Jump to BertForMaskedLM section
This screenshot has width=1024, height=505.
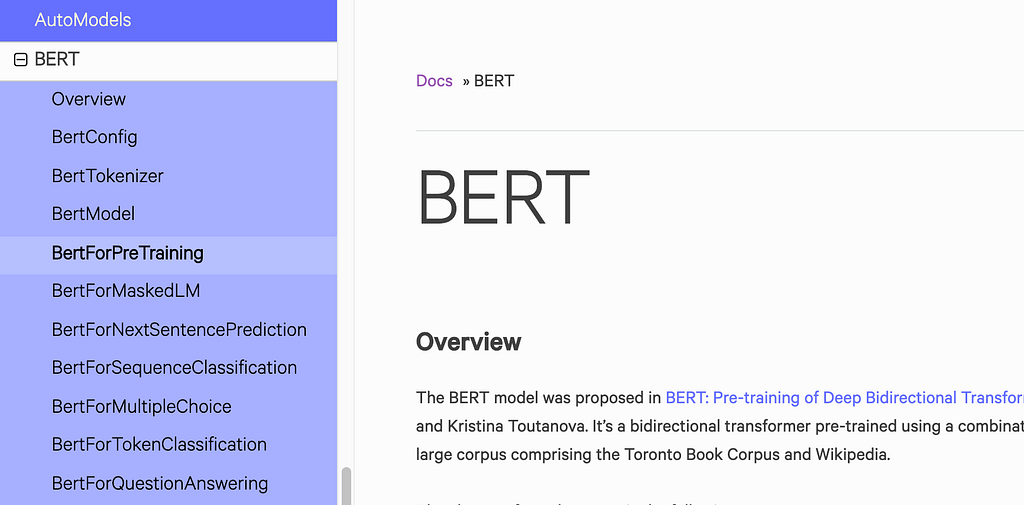pos(127,291)
